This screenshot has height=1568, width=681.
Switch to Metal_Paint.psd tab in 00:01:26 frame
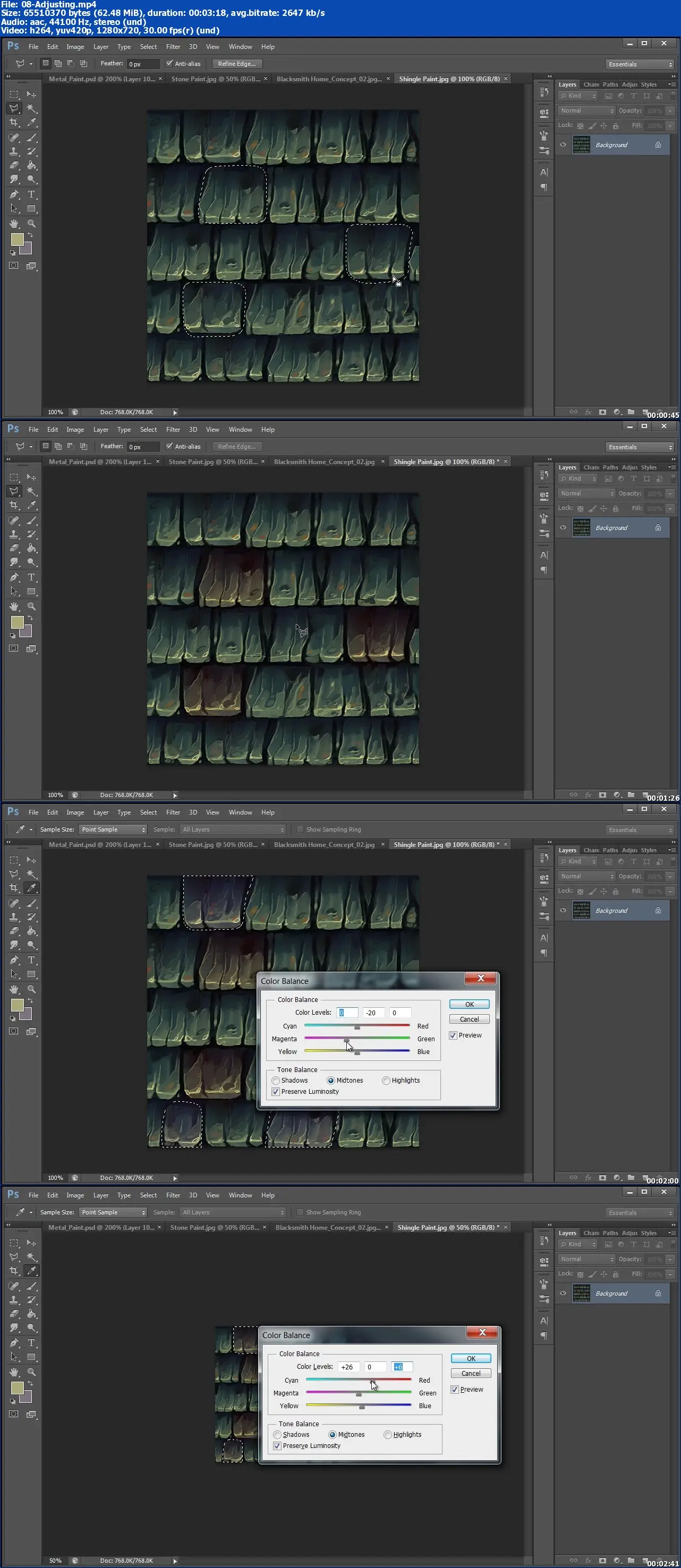click(100, 462)
